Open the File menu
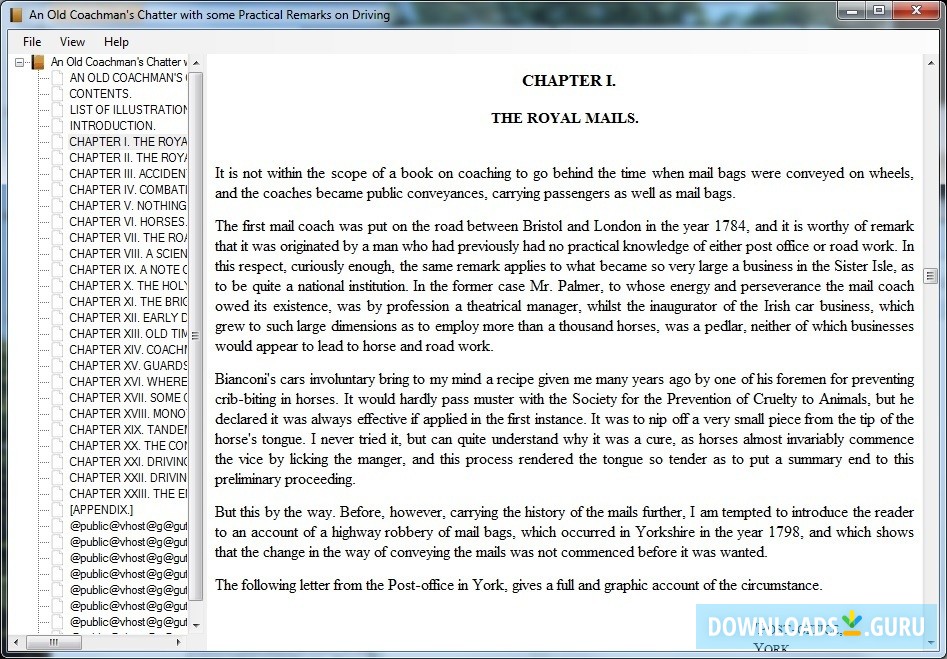 (32, 42)
